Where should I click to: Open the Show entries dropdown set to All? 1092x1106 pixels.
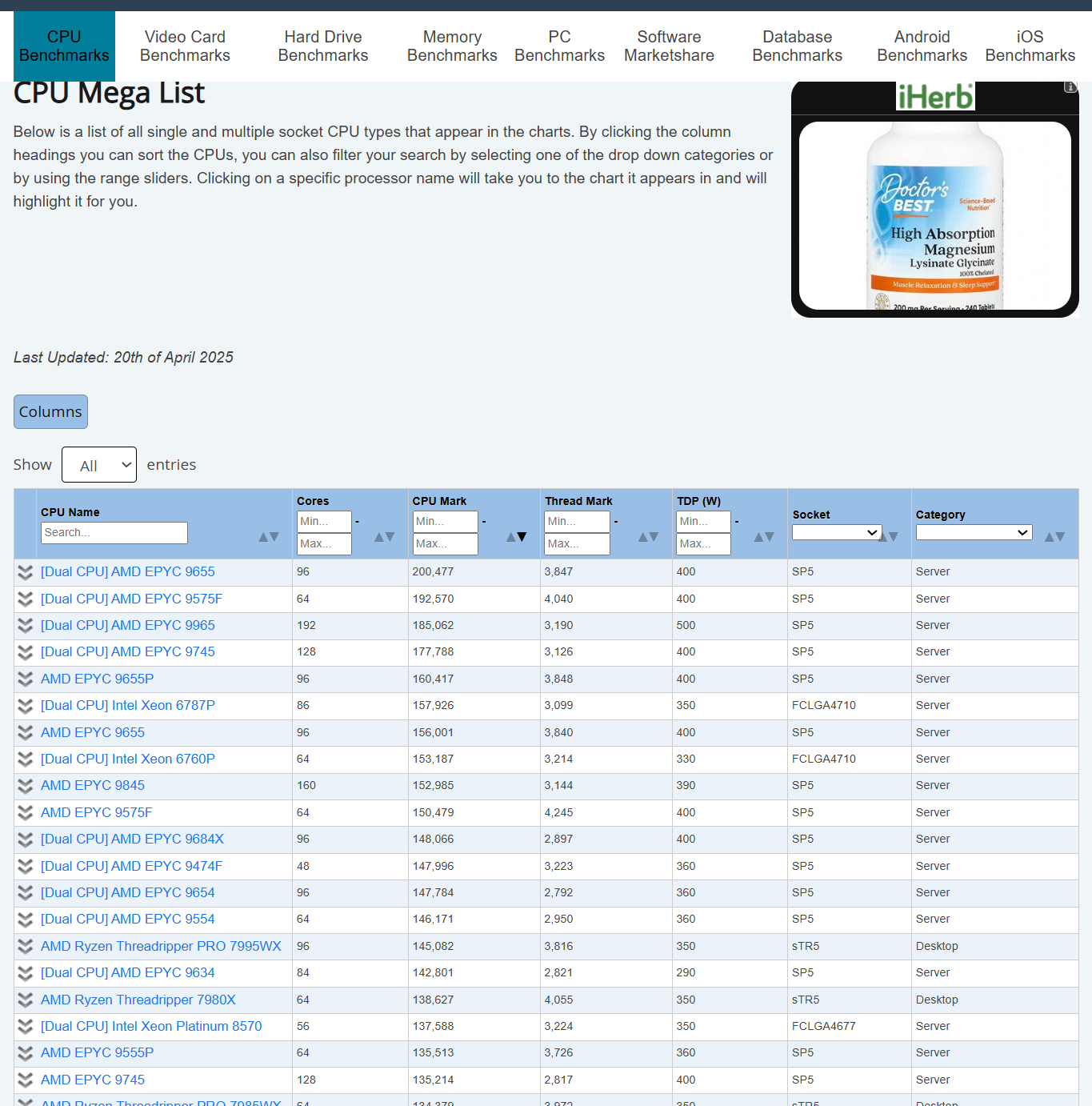(98, 464)
